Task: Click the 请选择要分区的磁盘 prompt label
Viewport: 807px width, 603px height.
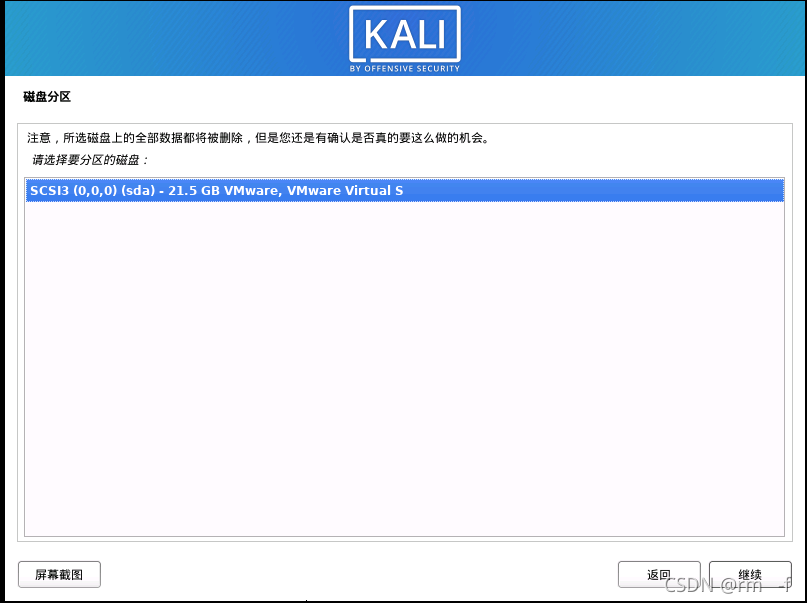Action: [90, 160]
